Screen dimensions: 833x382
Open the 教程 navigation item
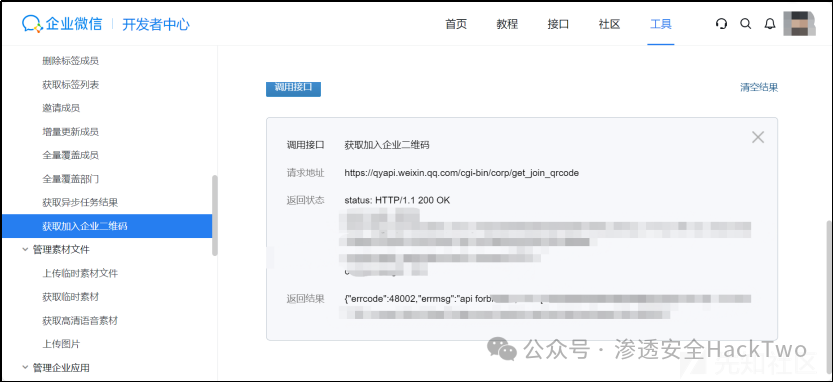(507, 24)
